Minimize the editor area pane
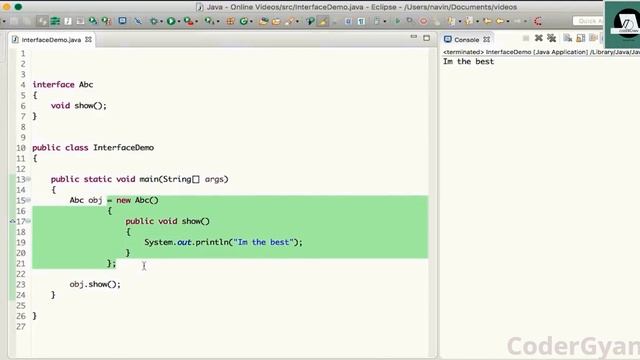Screen dimensions: 640x360 point(413,37)
